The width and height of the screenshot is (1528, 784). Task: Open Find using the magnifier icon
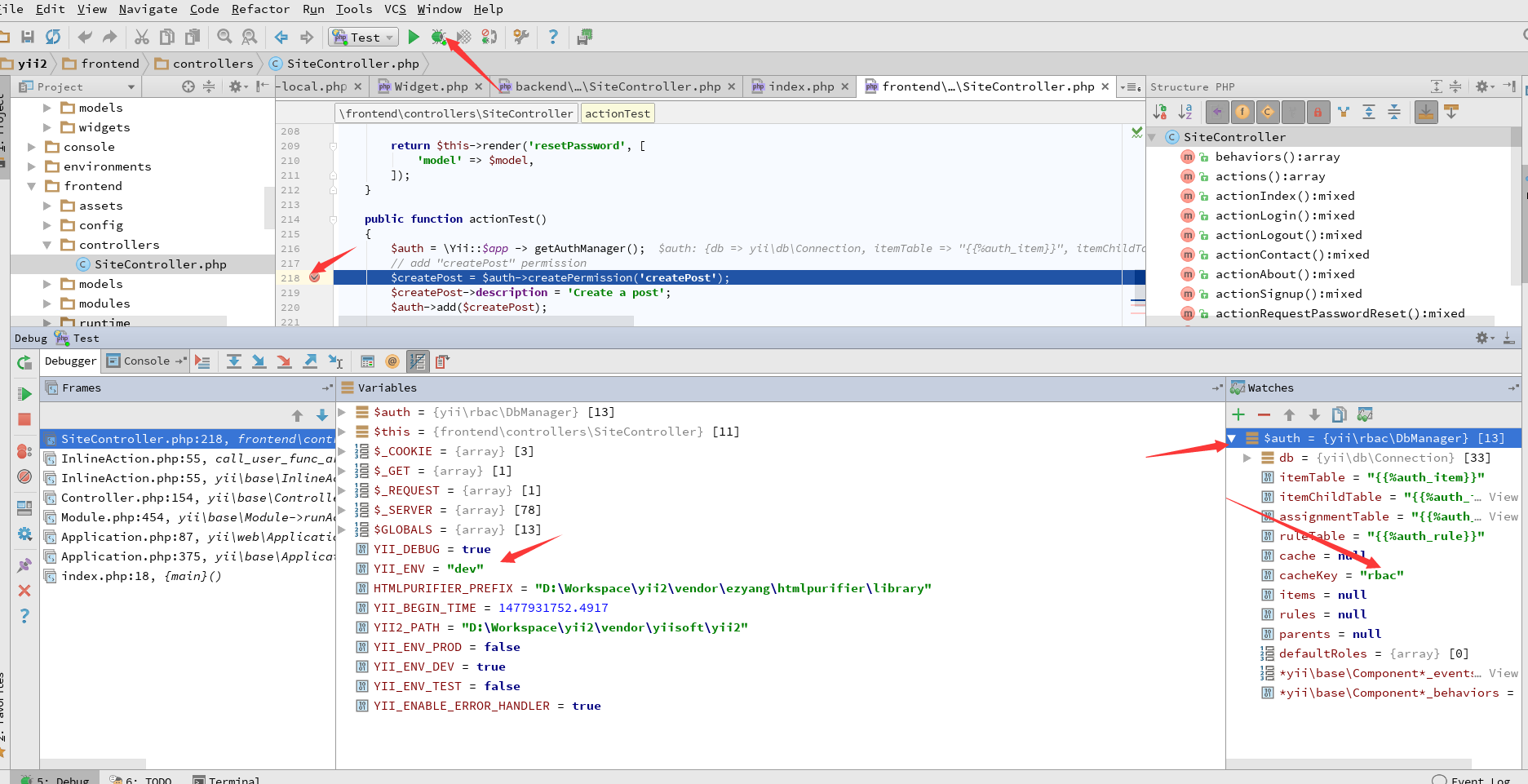224,37
